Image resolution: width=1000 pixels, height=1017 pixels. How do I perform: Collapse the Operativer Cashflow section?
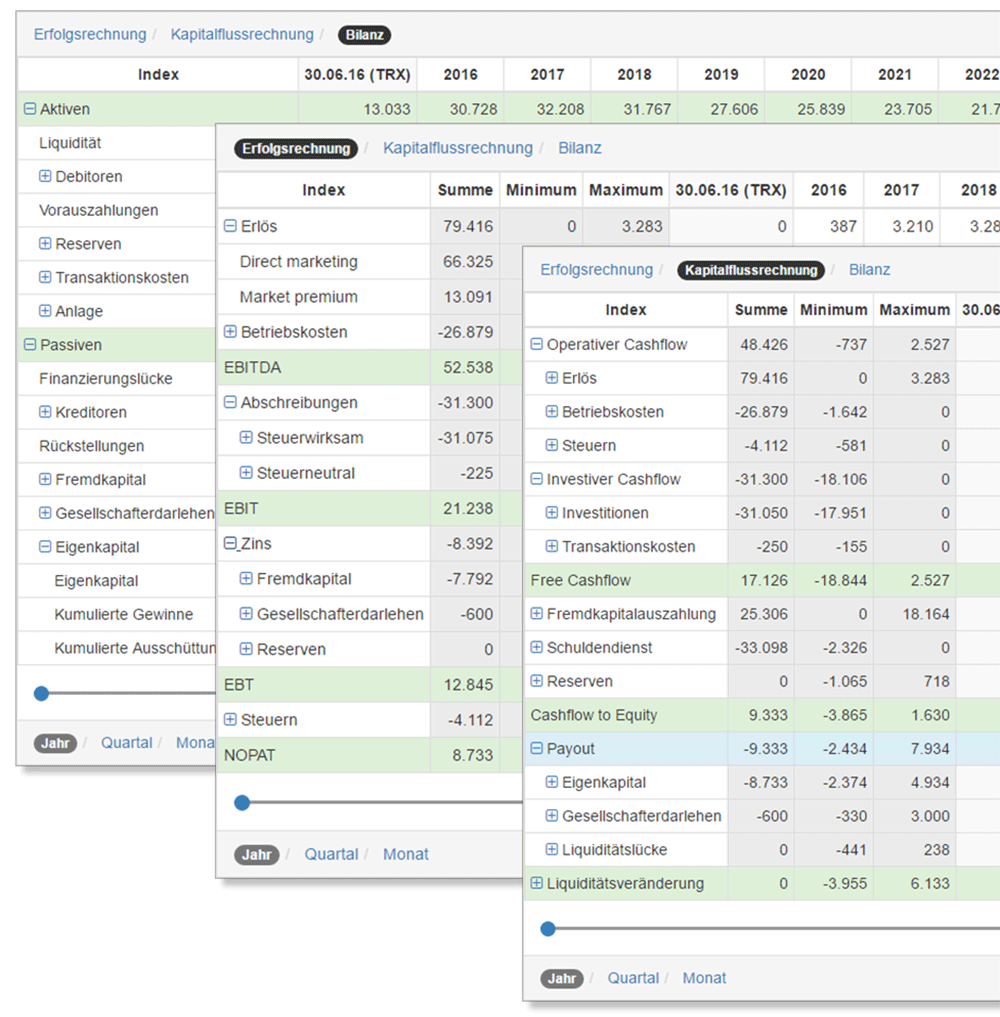point(537,345)
